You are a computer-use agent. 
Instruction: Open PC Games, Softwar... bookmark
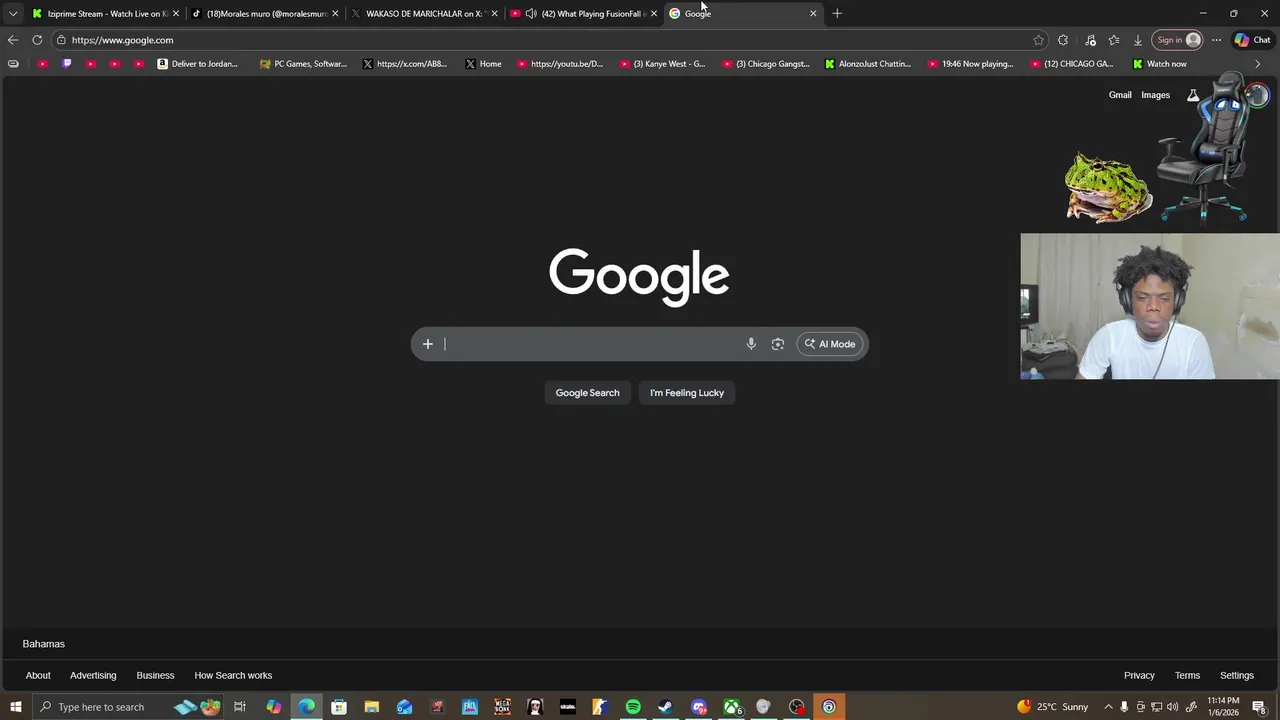coord(303,64)
